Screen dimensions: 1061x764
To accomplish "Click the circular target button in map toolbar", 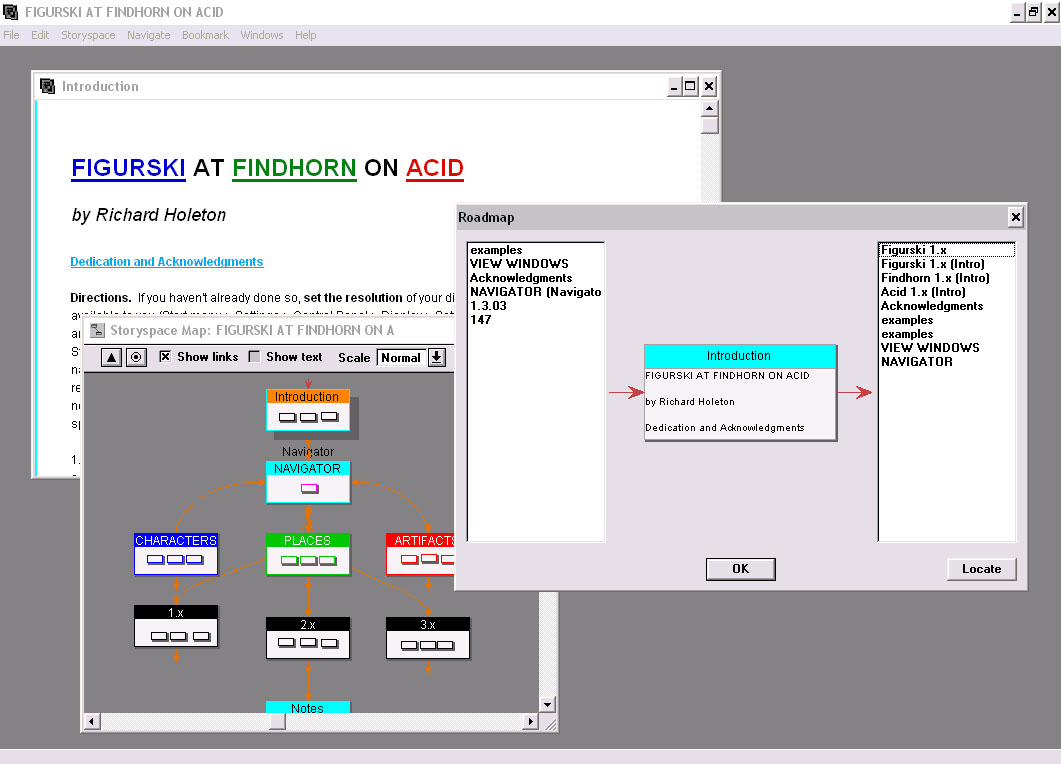I will click(136, 357).
